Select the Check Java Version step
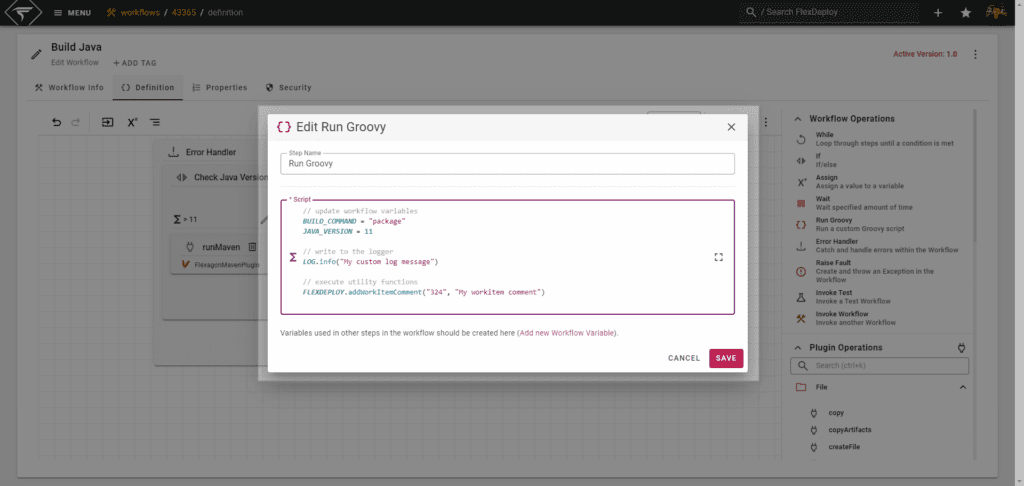Image resolution: width=1024 pixels, height=486 pixels. coord(222,177)
